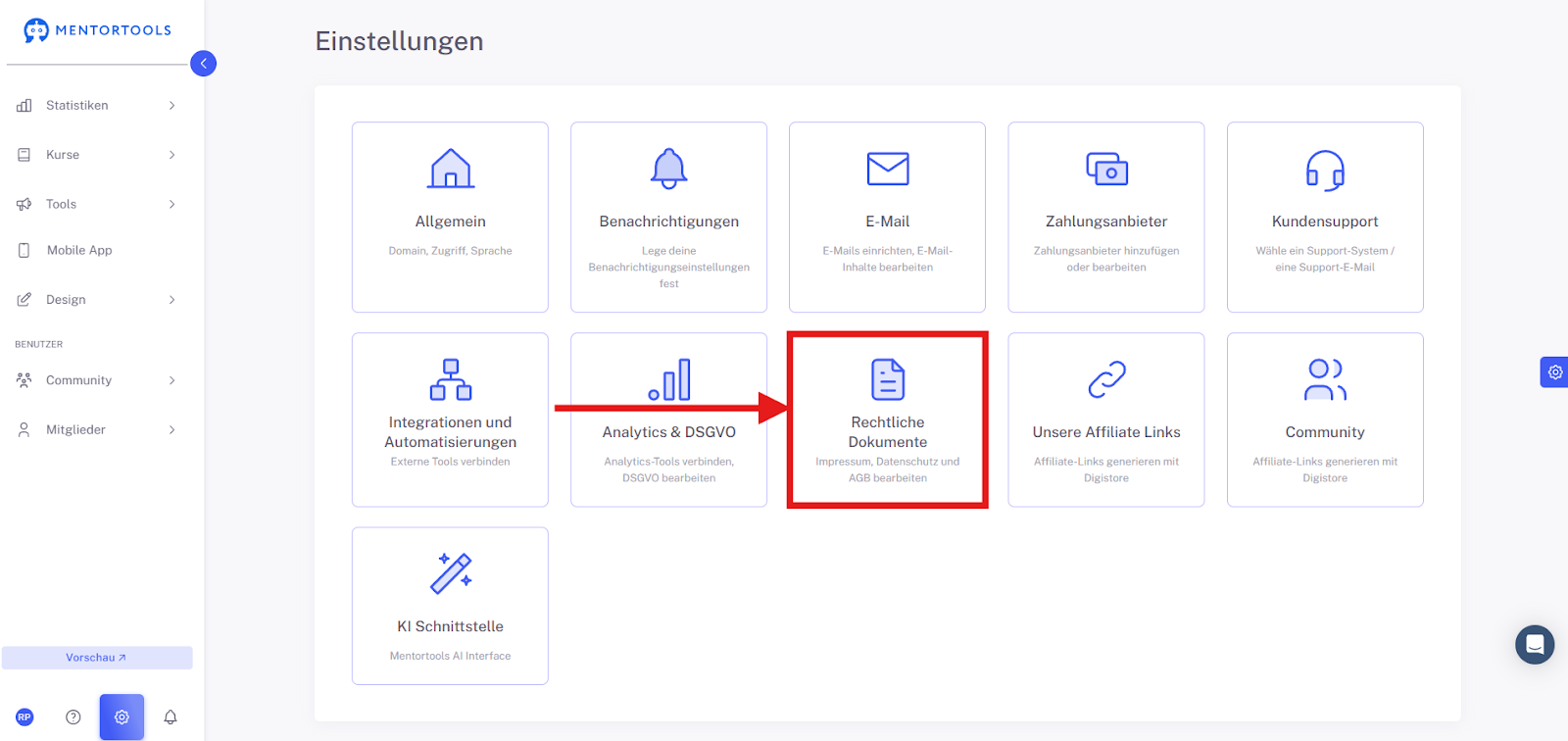Click the Mitglieder person icon
This screenshot has width=1568, height=741.
24,429
